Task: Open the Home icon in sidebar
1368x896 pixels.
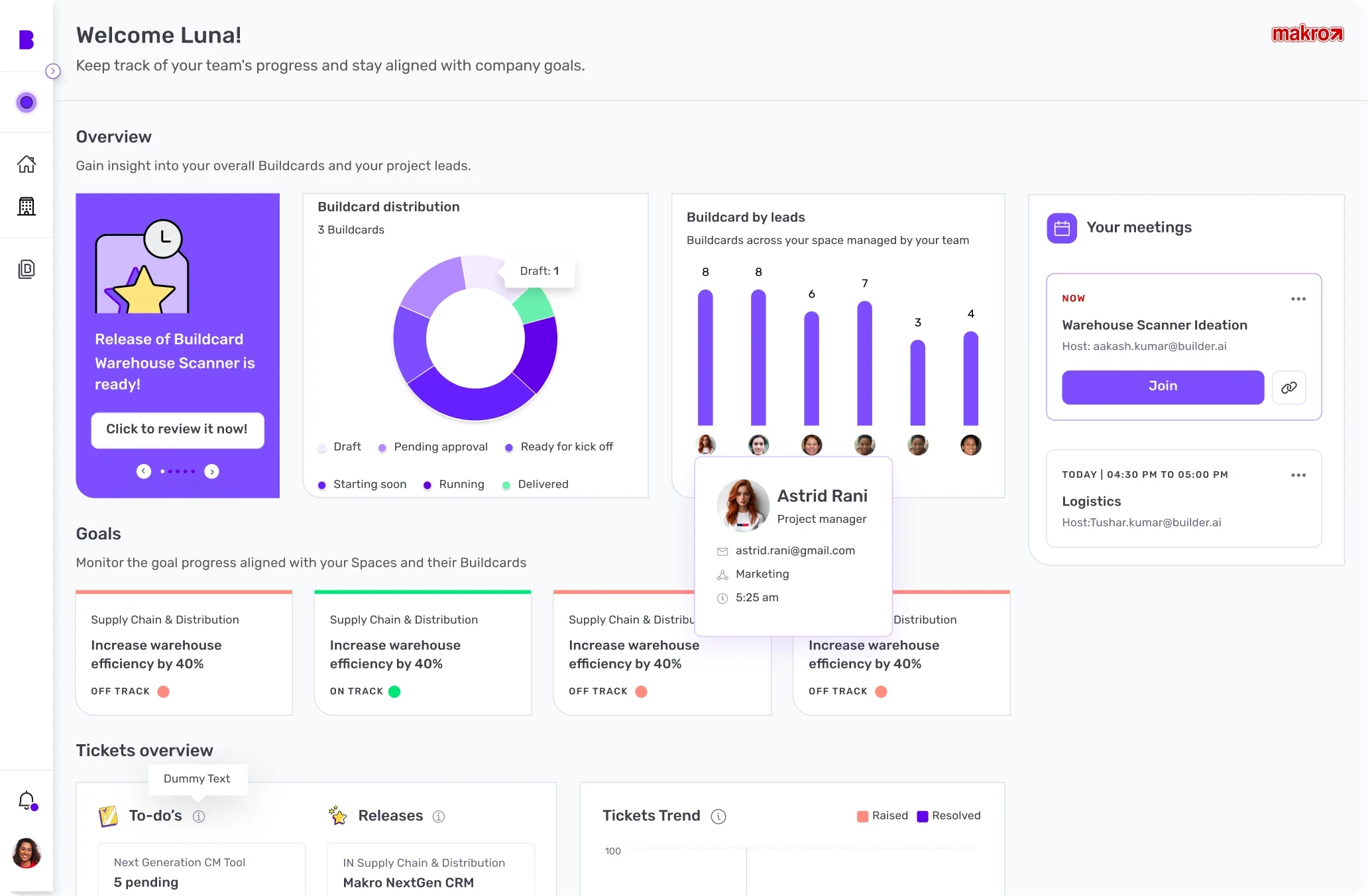Action: click(27, 164)
